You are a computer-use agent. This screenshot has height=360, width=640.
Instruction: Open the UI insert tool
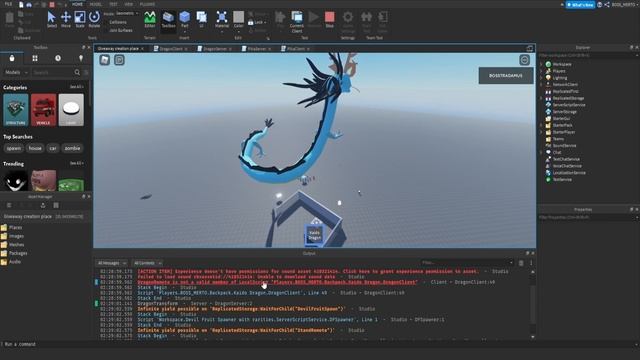[x=202, y=19]
